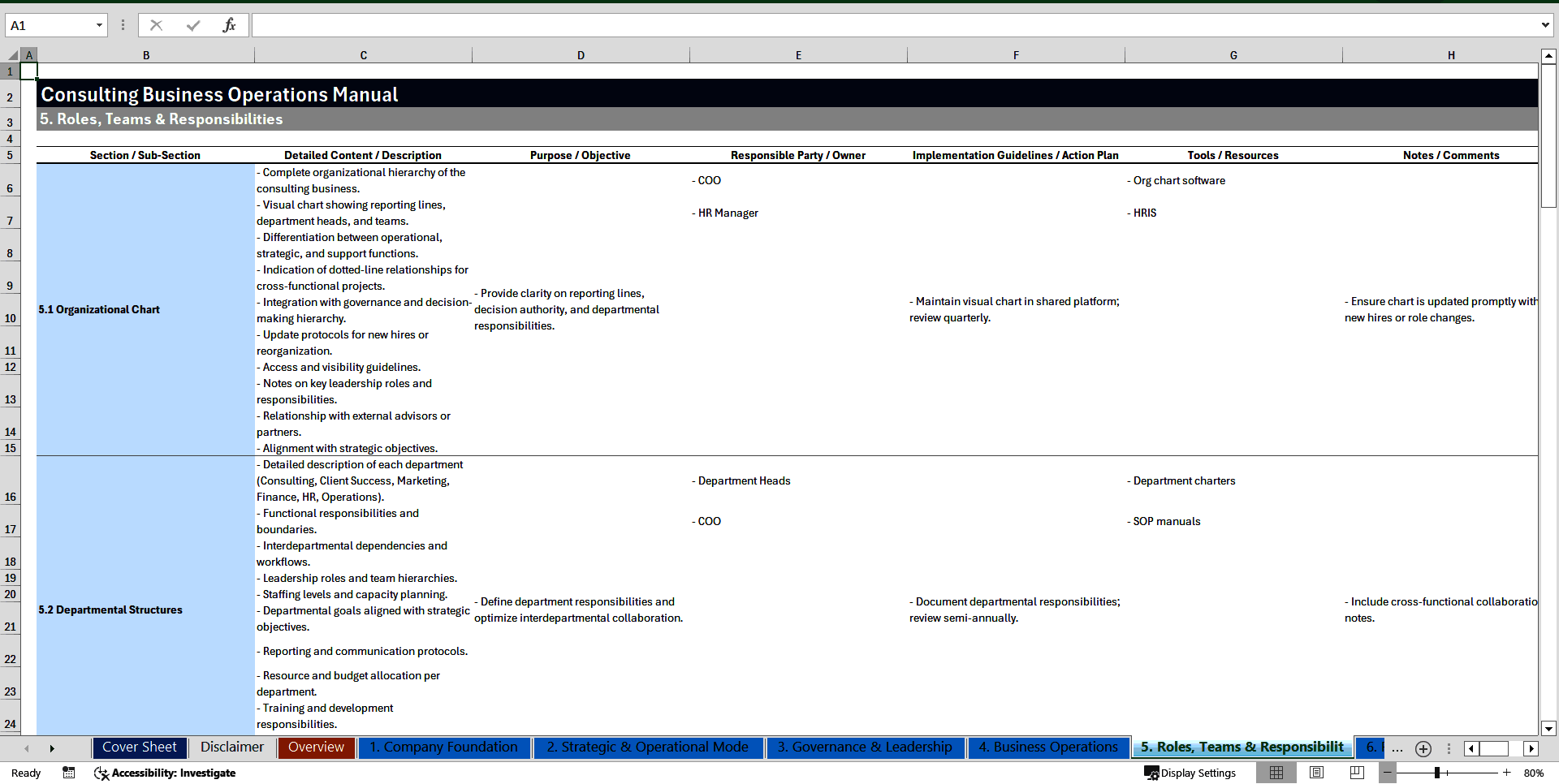The height and width of the screenshot is (784, 1559).
Task: Open the Cover Sheet tab
Action: (x=139, y=747)
